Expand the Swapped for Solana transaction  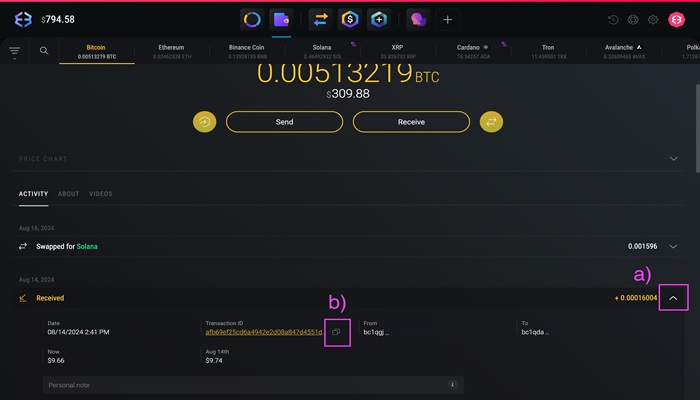[673, 246]
